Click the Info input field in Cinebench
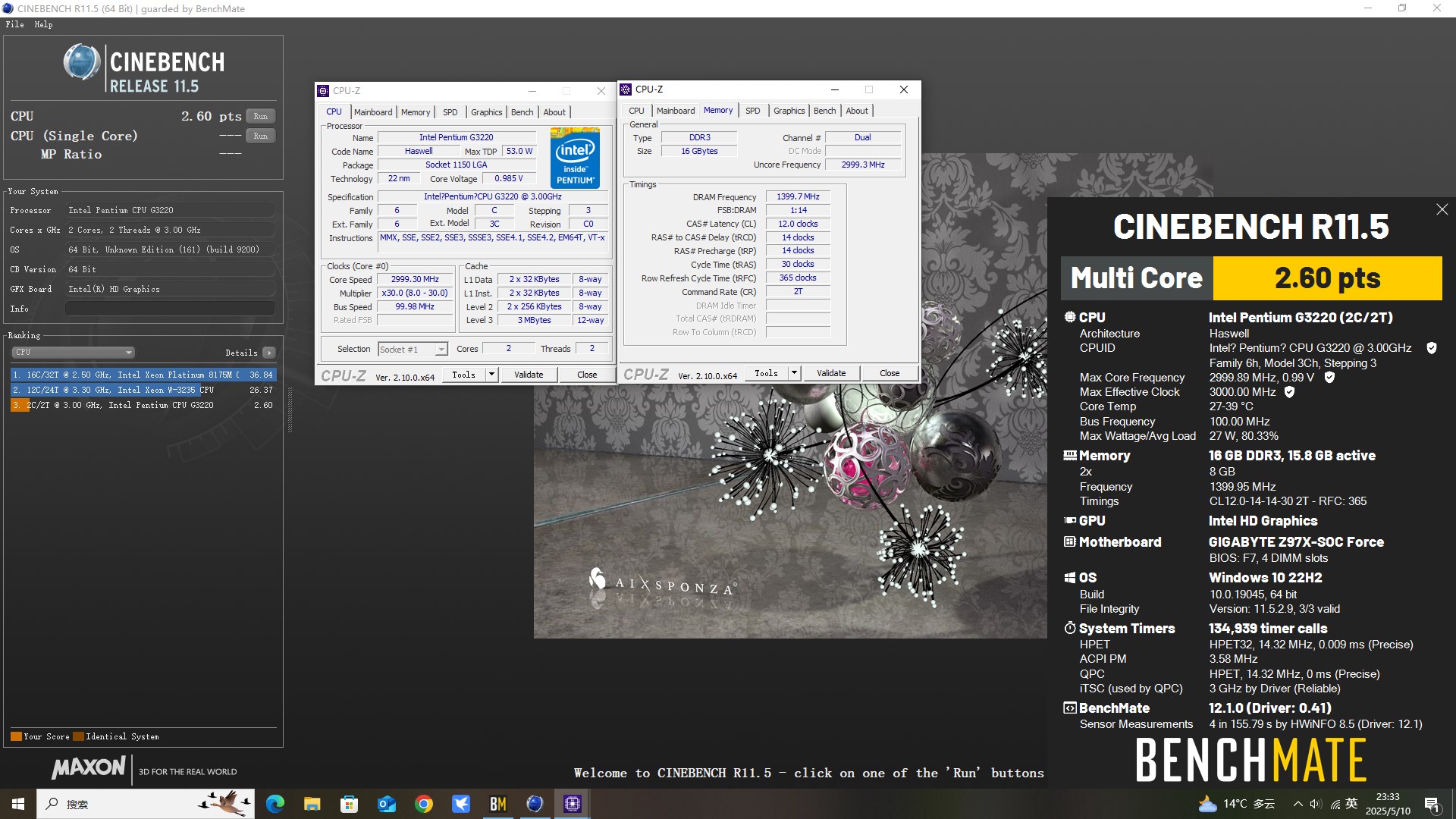The height and width of the screenshot is (819, 1456). tap(170, 309)
